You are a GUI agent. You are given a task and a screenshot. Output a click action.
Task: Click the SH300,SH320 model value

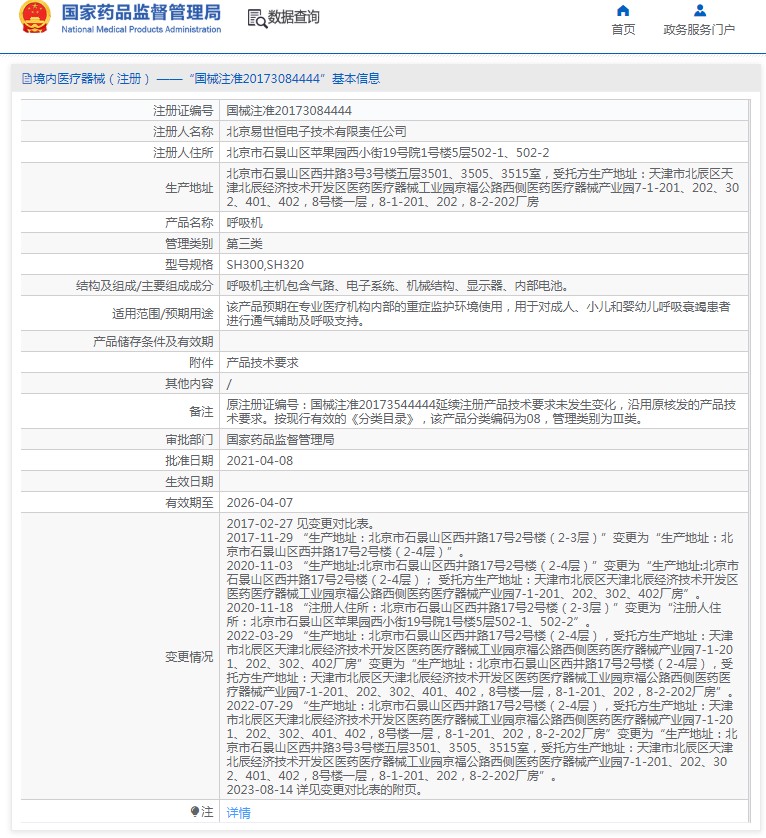coord(265,265)
